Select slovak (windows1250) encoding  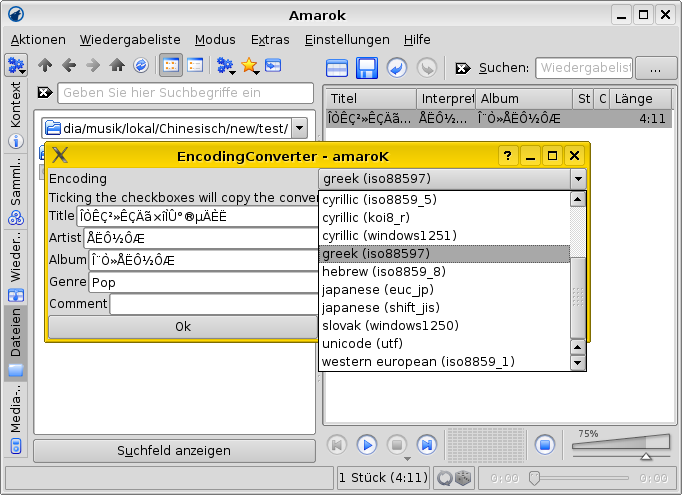[445, 325]
